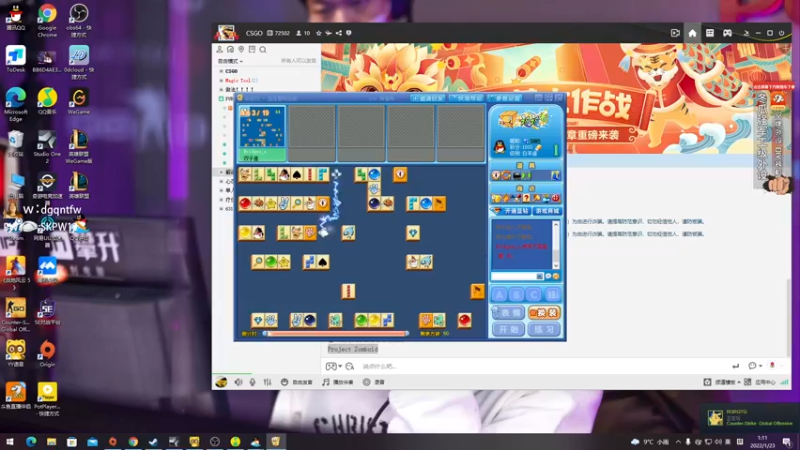The width and height of the screenshot is (800, 450).
Task: Select the Studio One 2 desktop icon
Action: tap(47, 147)
